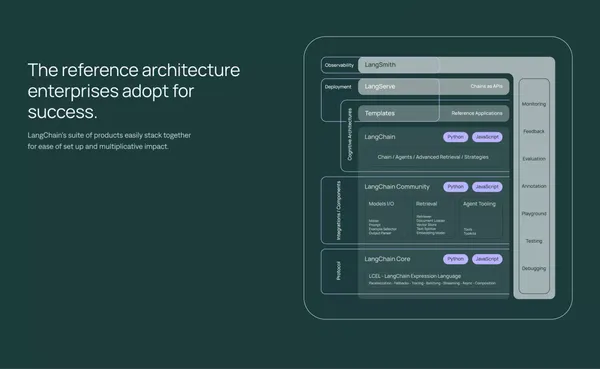Click the 'Reference Applications' text

coord(477,113)
